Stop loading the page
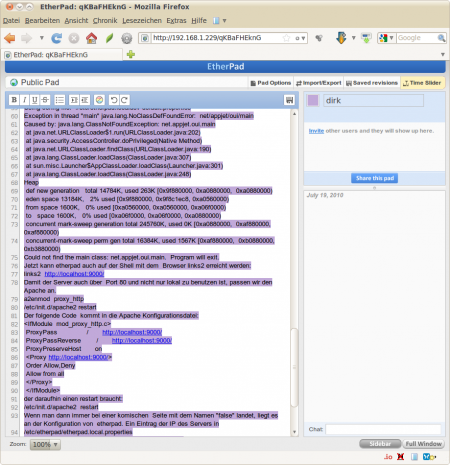450x465 pixels. pos(74,38)
